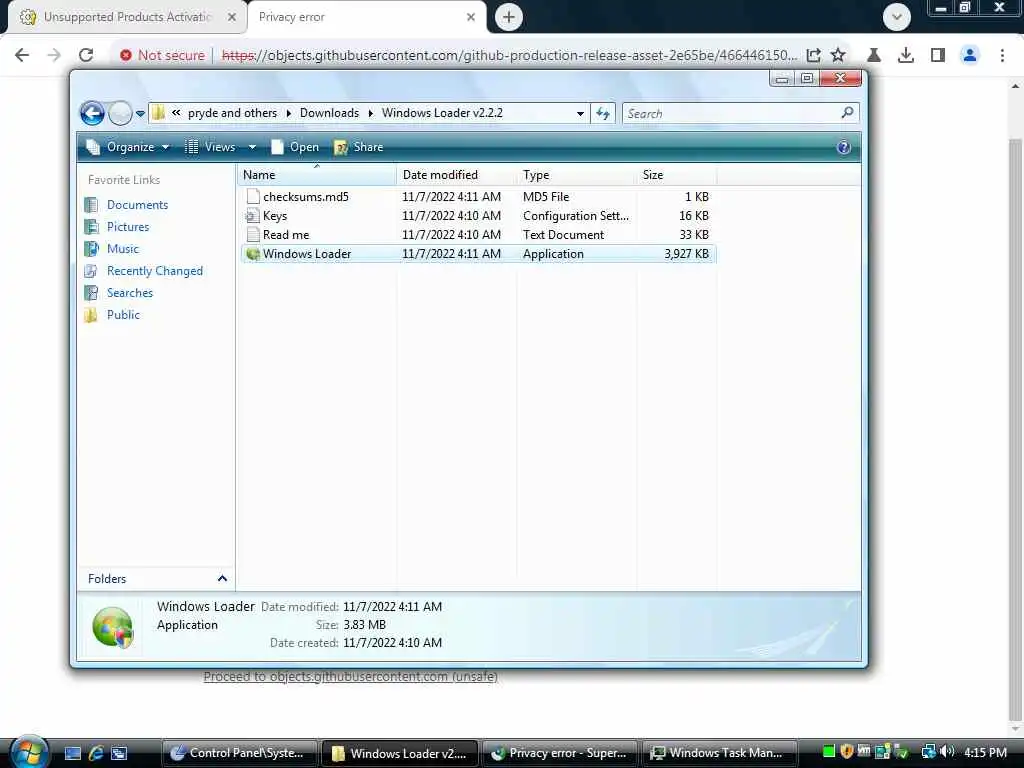Open the browser three-dot menu

(x=1002, y=56)
